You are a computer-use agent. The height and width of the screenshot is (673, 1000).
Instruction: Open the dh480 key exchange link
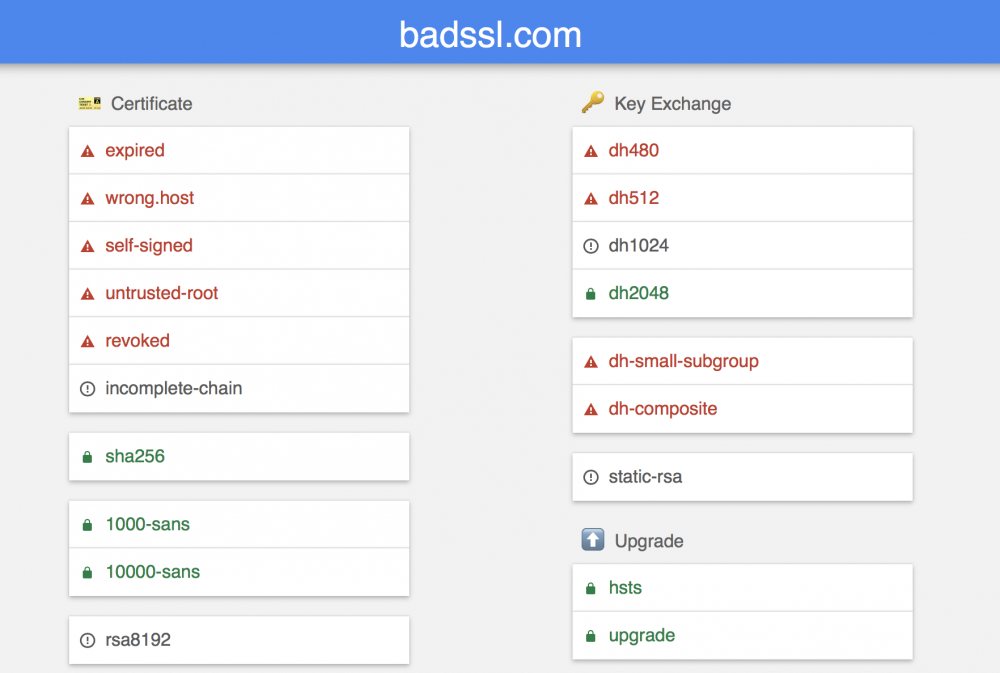pos(634,151)
